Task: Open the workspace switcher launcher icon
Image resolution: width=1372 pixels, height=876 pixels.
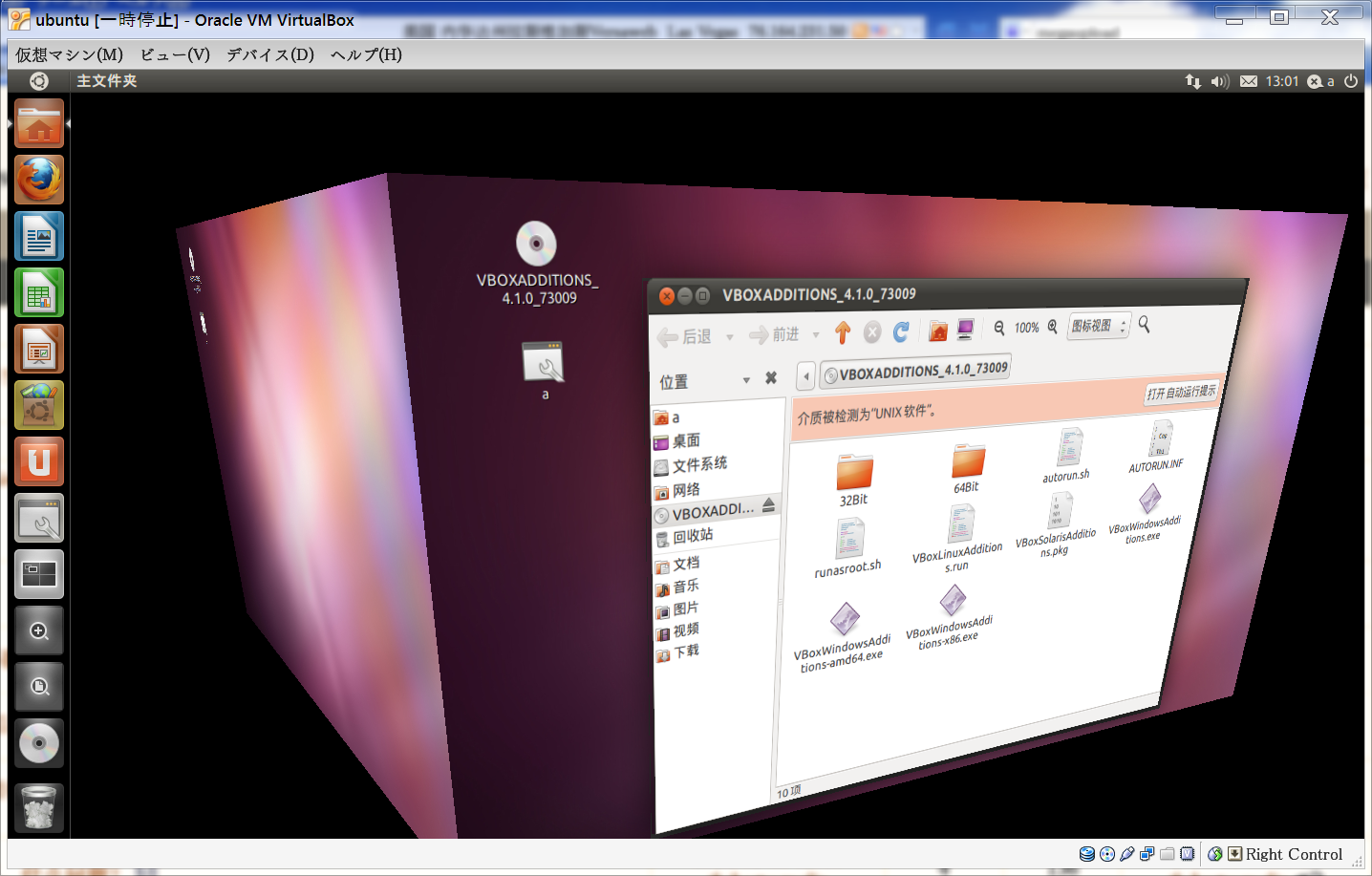Action: [39, 574]
